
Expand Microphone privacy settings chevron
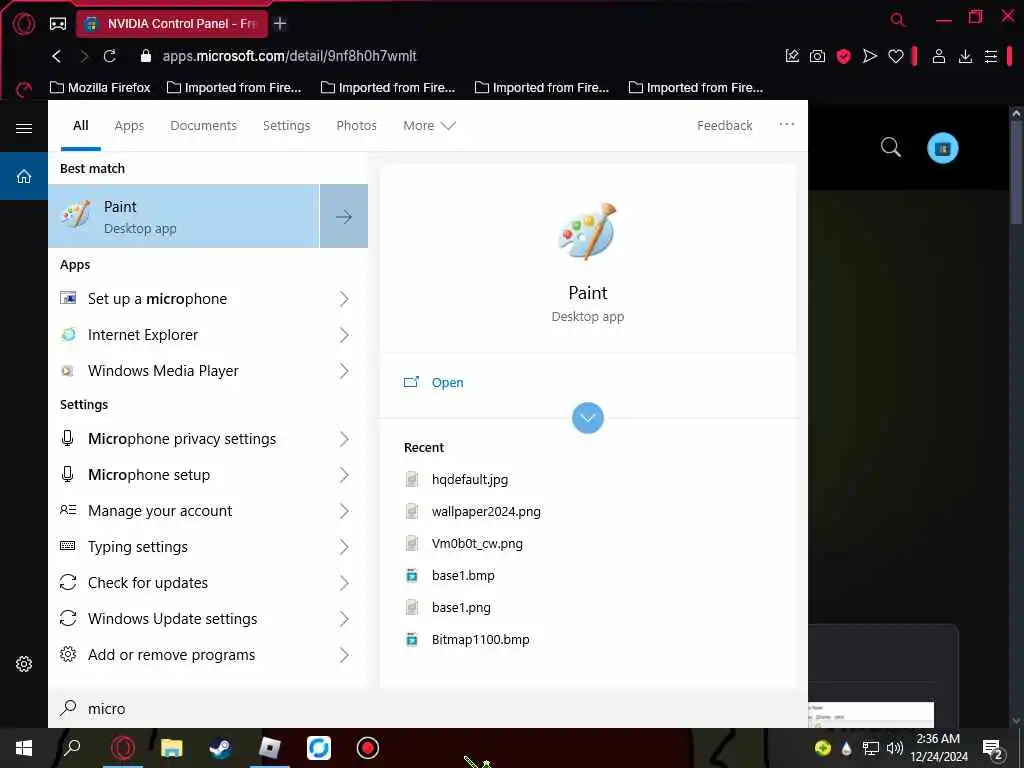point(344,439)
